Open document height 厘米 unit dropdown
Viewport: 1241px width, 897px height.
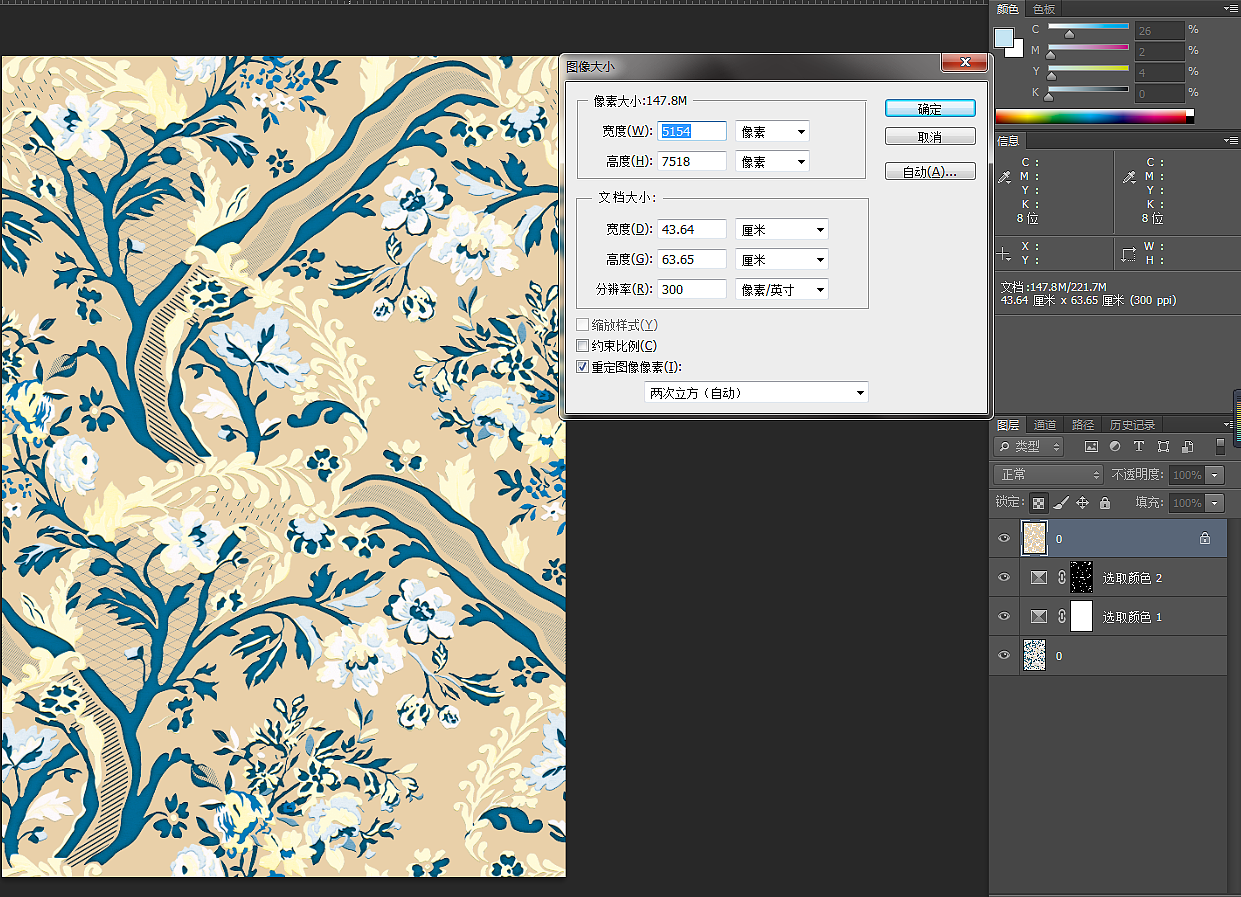click(x=782, y=259)
